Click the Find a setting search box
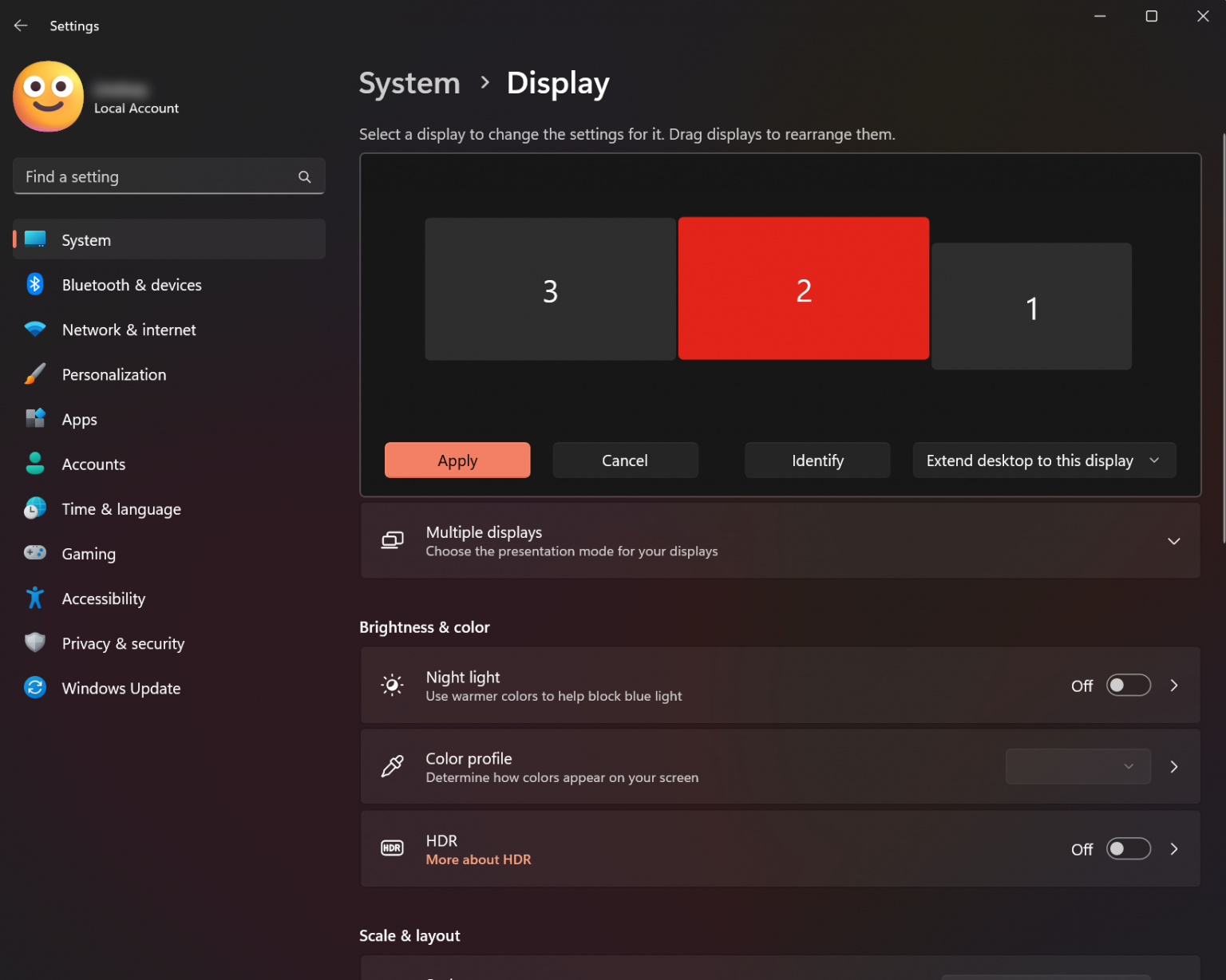Viewport: 1226px width, 980px height. coord(160,176)
